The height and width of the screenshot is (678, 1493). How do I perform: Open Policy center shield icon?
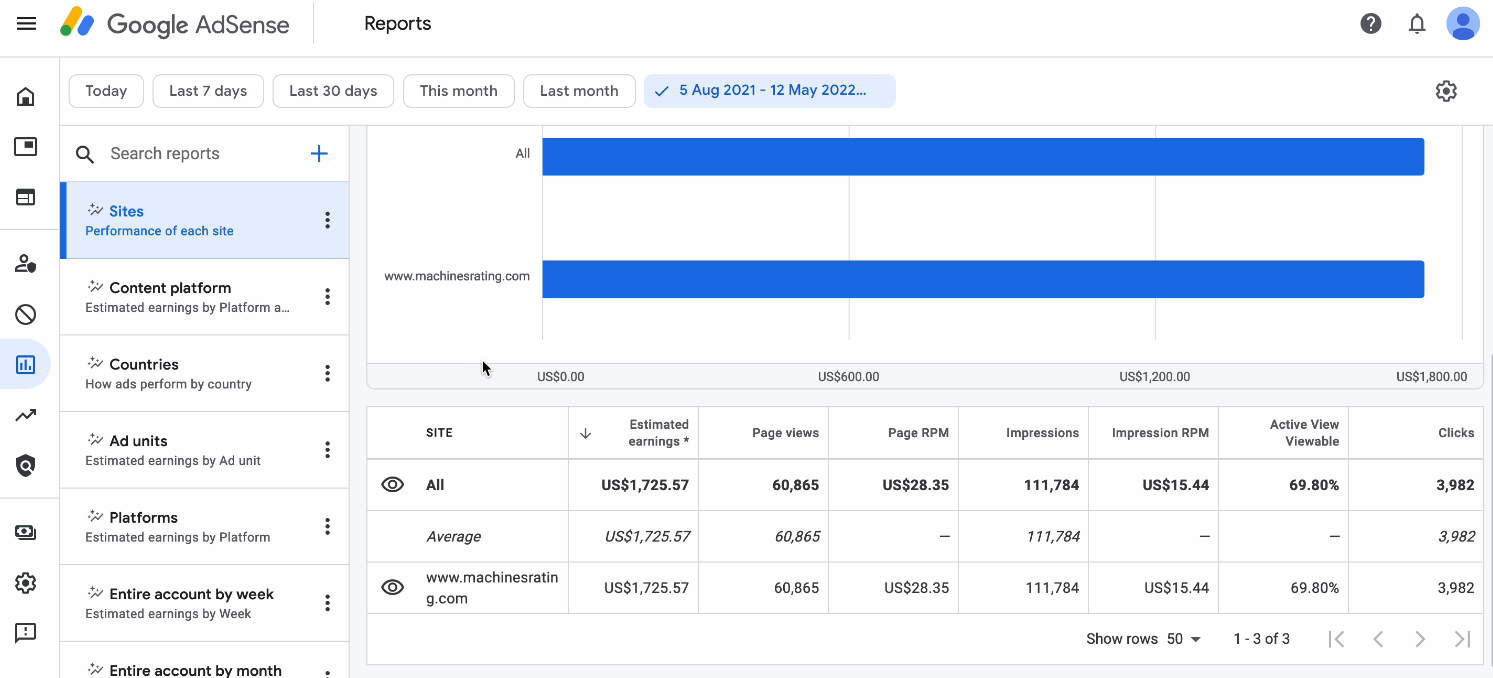tap(26, 465)
